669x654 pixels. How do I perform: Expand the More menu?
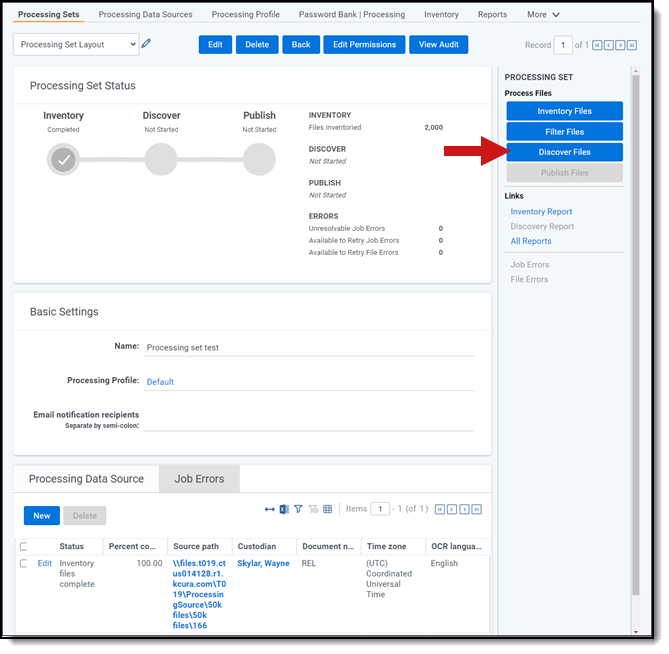click(543, 15)
